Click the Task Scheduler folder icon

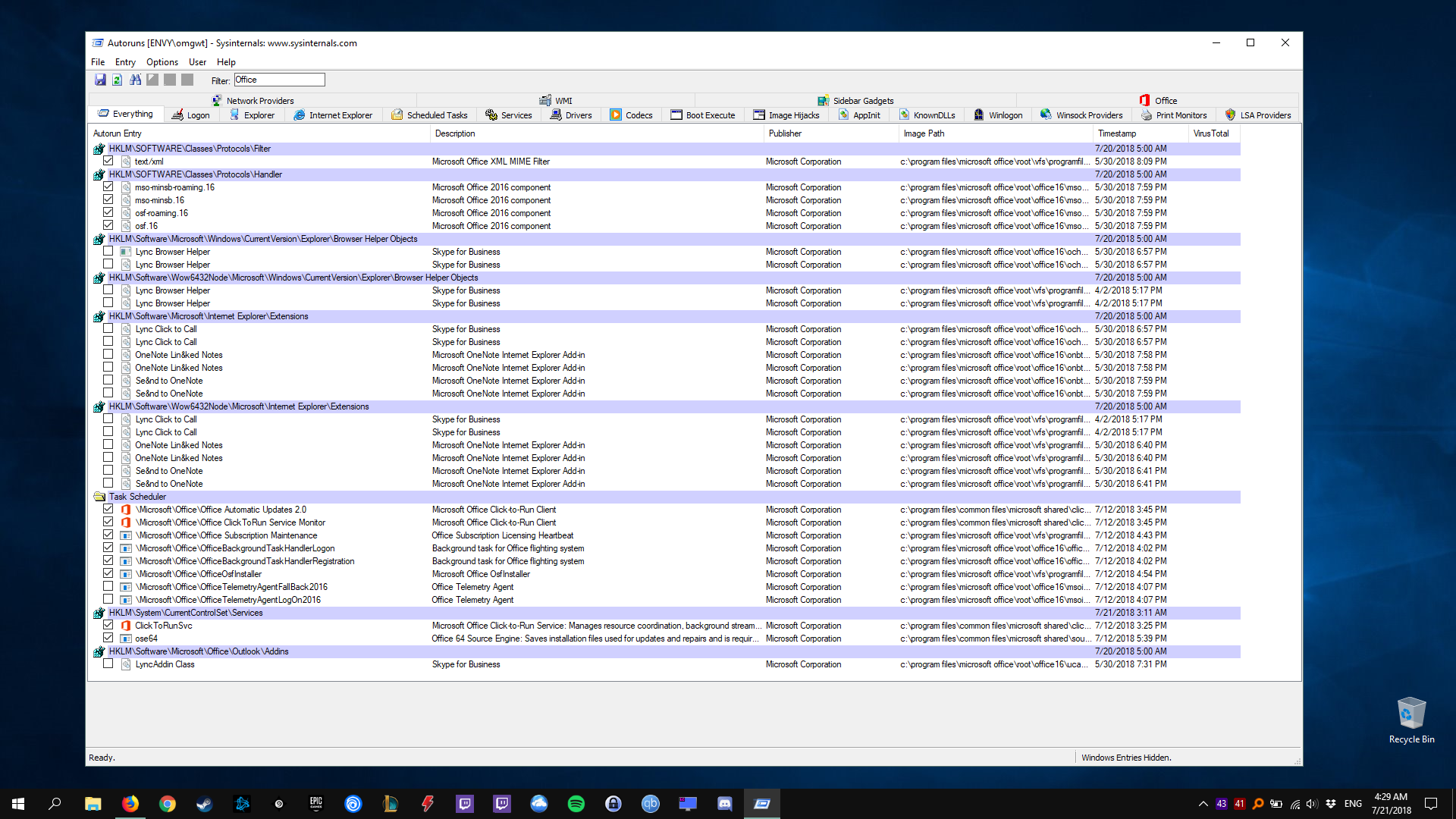pos(99,497)
